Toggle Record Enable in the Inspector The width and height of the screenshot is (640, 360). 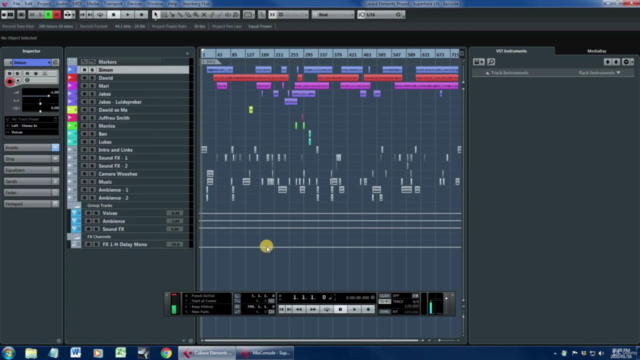point(10,82)
